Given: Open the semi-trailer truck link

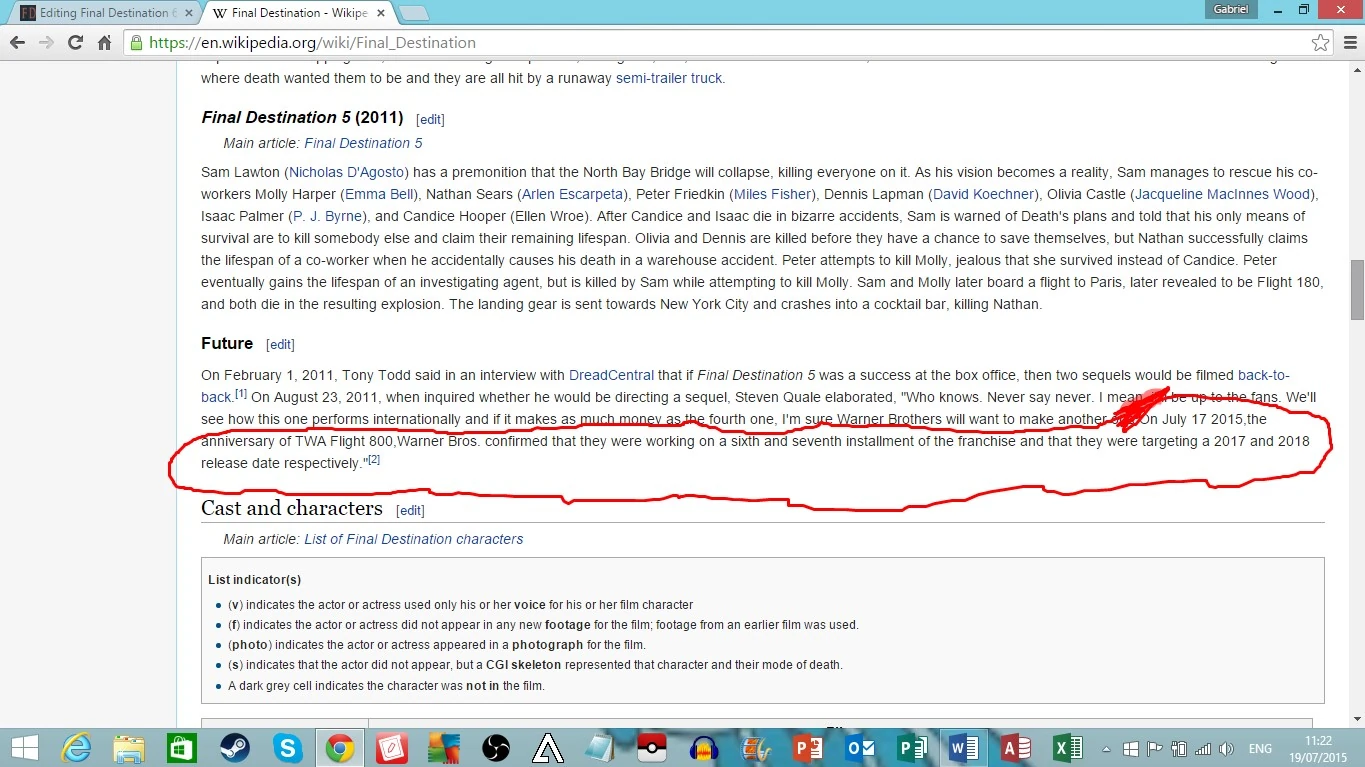Looking at the screenshot, I should pyautogui.click(x=668, y=78).
